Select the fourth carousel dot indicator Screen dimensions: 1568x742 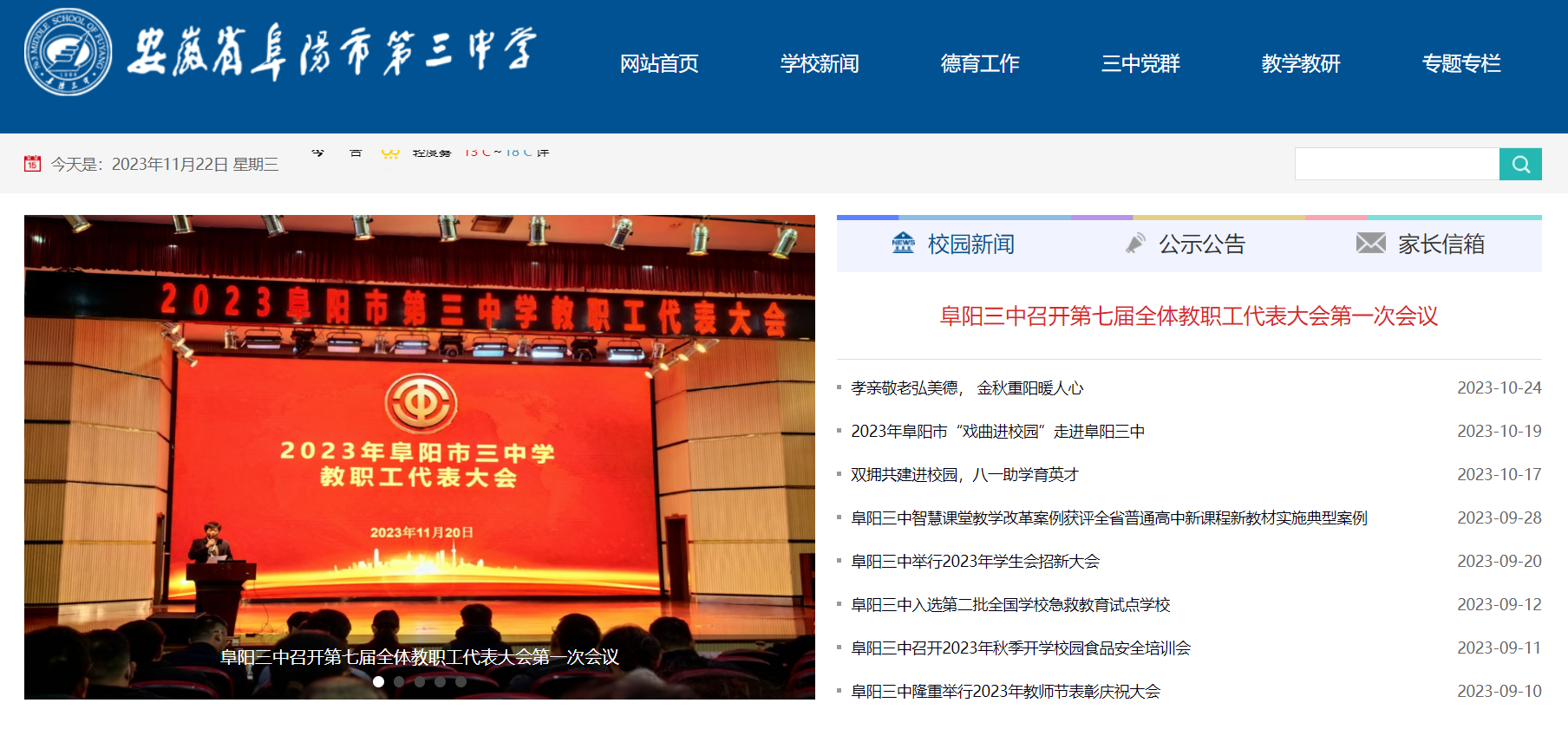[441, 682]
